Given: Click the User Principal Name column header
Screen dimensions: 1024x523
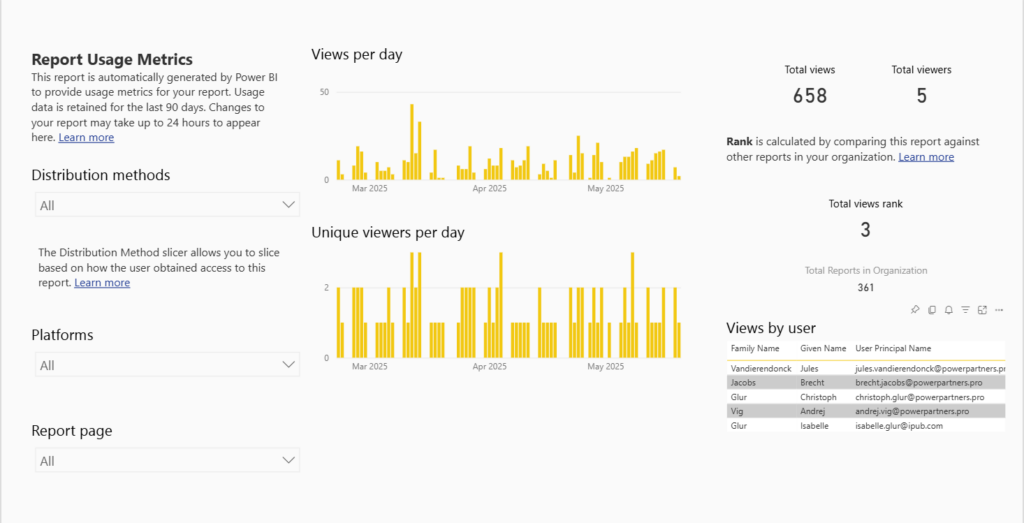Looking at the screenshot, I should (x=893, y=348).
